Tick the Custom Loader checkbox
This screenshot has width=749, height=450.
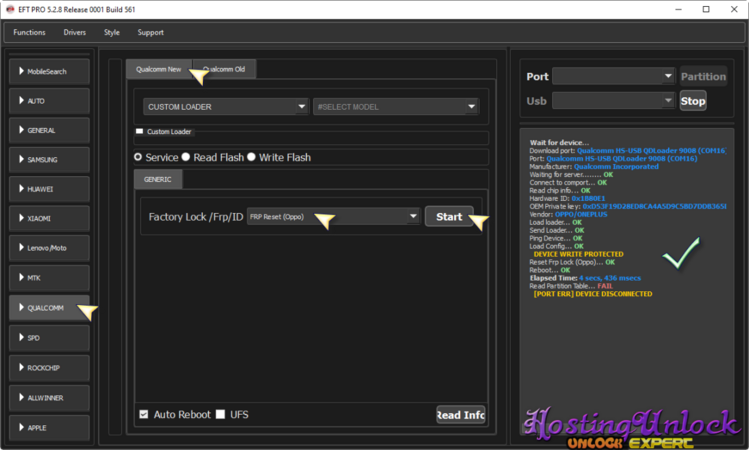pyautogui.click(x=140, y=131)
